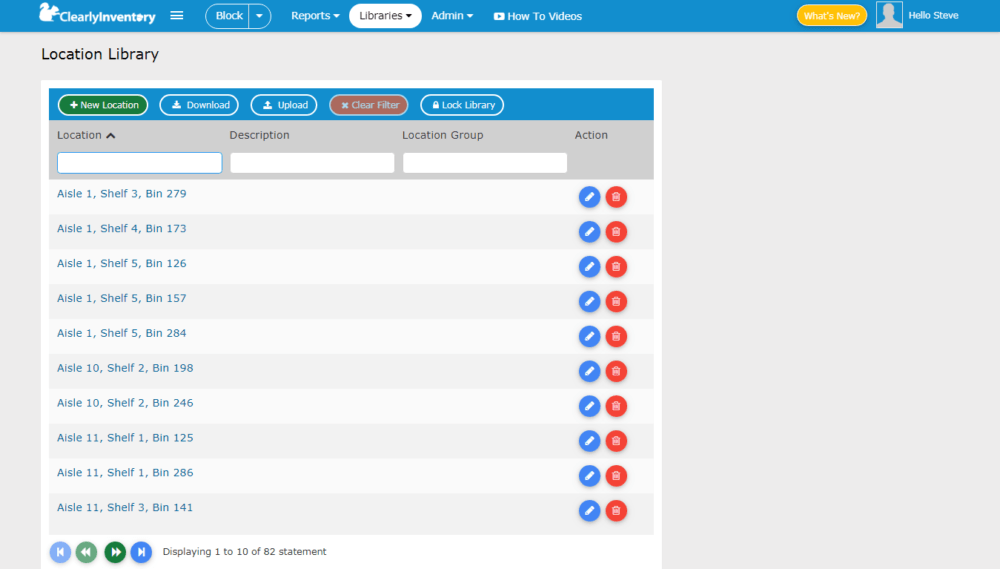The height and width of the screenshot is (569, 1000).
Task: Clear Filter on the table
Action: pyautogui.click(x=369, y=105)
